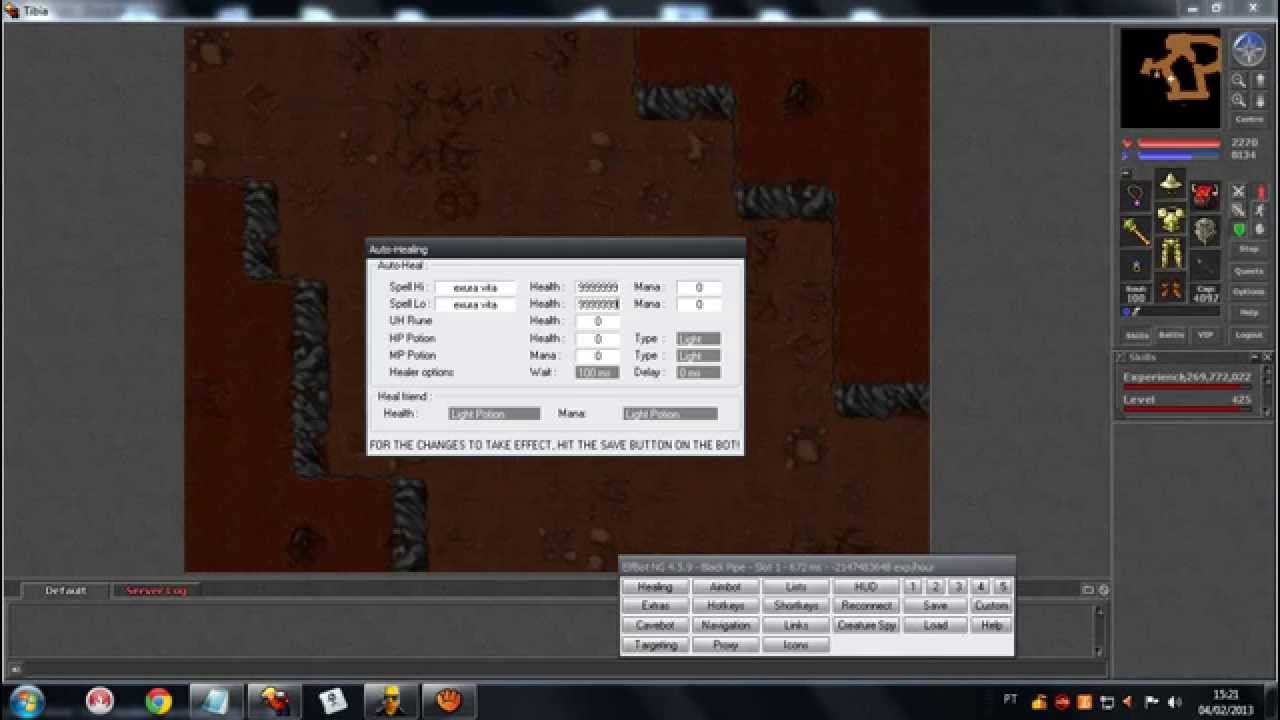Zoom in the minimap with the lower magnifier

coord(1239,100)
